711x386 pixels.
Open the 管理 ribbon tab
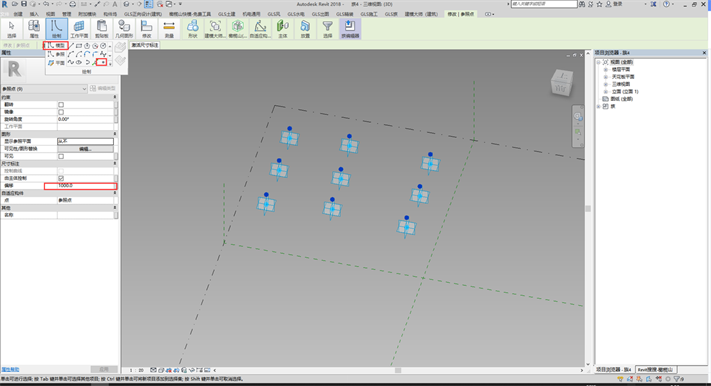pyautogui.click(x=67, y=14)
